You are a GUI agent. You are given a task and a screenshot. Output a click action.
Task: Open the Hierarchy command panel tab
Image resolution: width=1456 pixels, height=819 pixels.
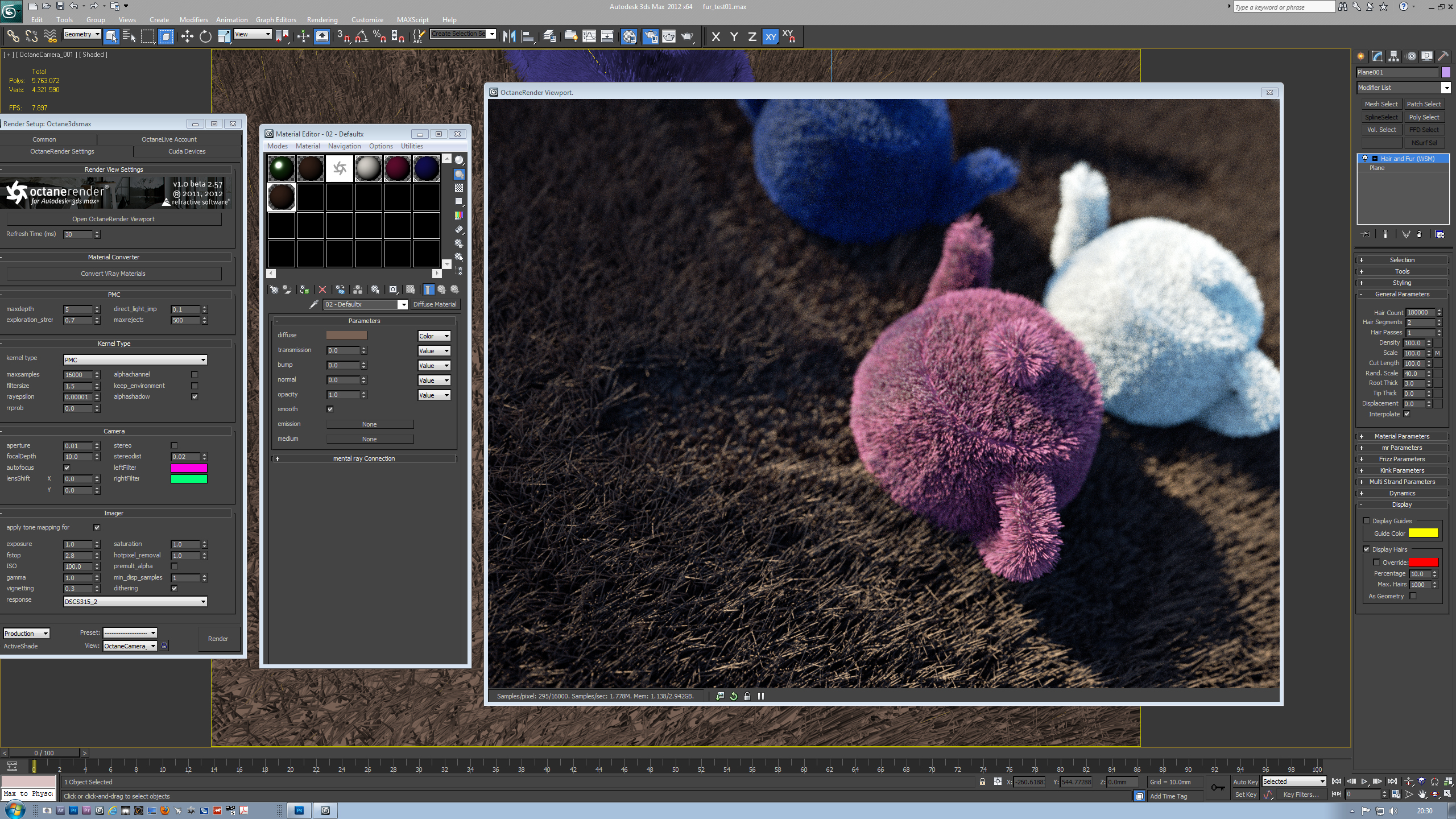tap(1393, 56)
